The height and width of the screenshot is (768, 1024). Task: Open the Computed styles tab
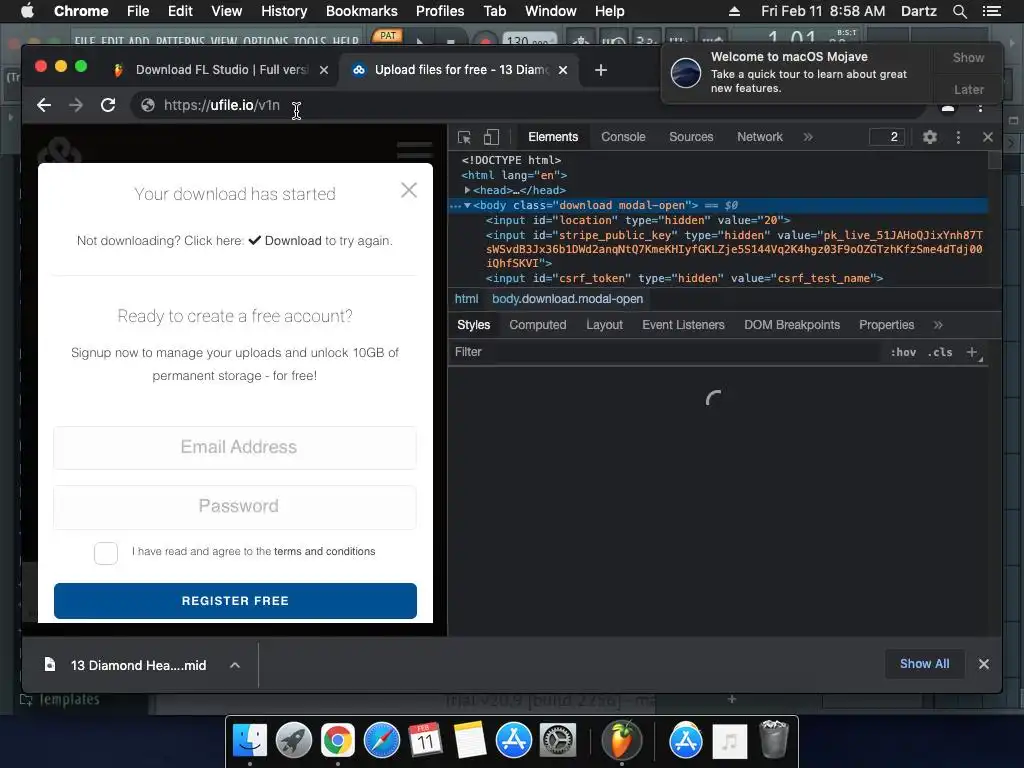pos(537,325)
